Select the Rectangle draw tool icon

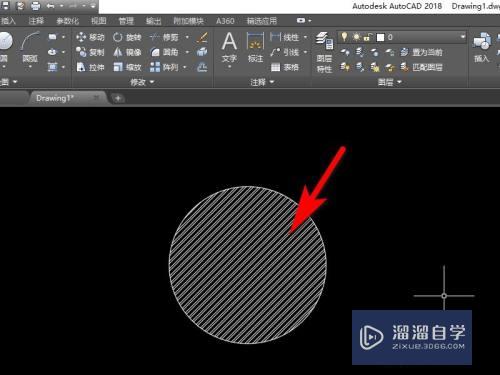coord(52,37)
